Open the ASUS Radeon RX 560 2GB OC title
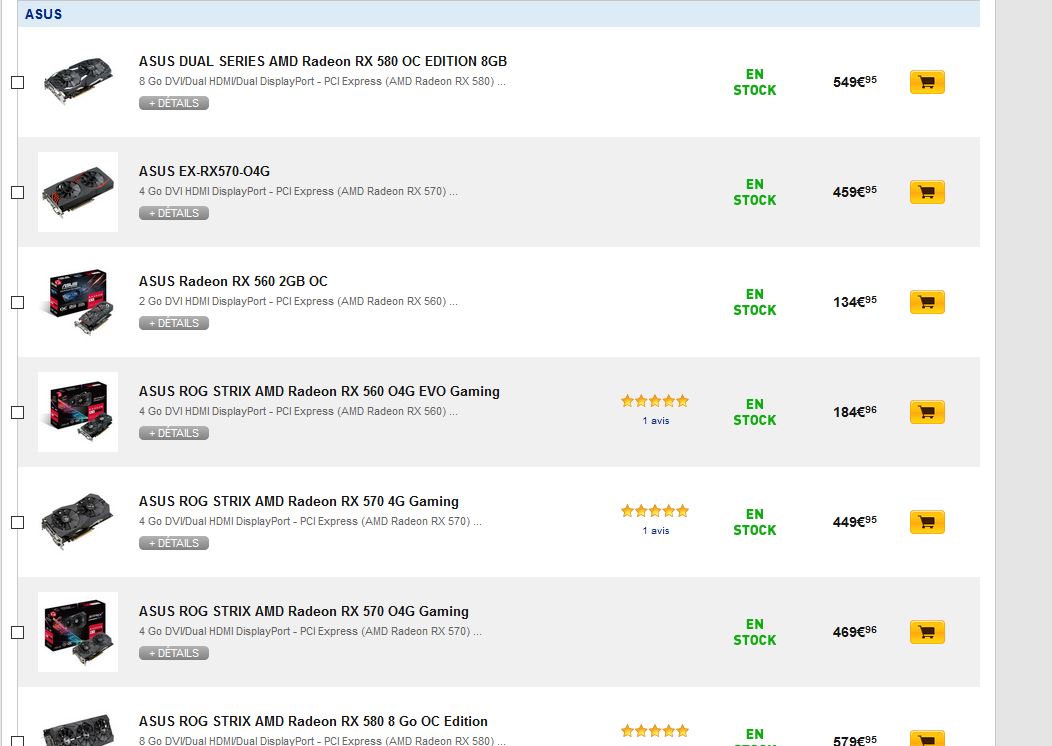 233,281
